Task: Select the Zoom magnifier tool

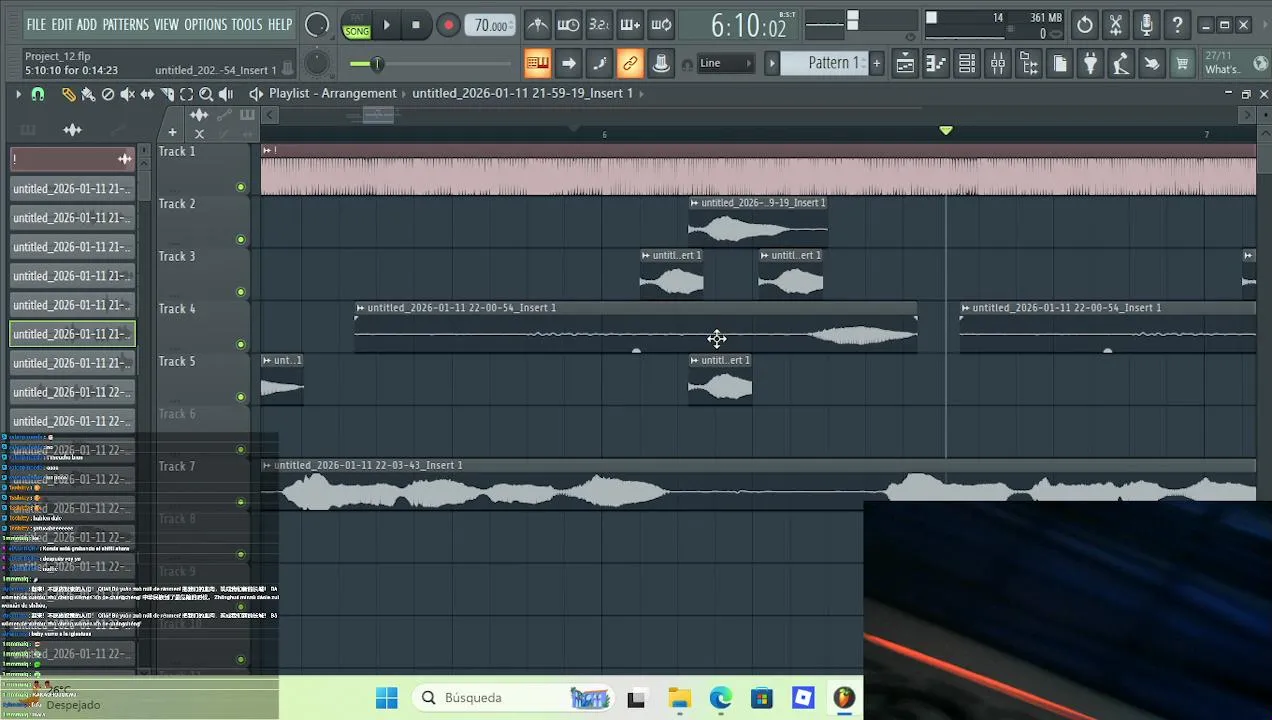Action: tap(206, 94)
